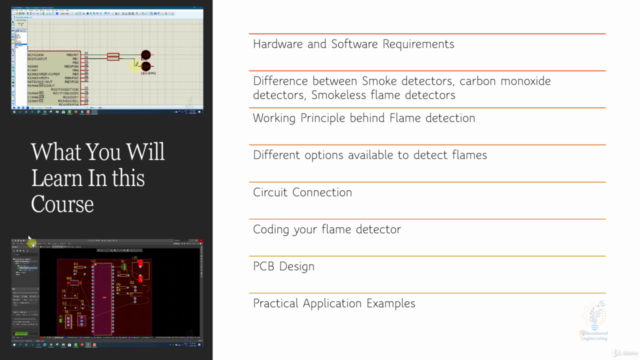This screenshot has height=360, width=640.
Task: Select 'Working Principle behind Flame detection' line
Action: click(364, 118)
